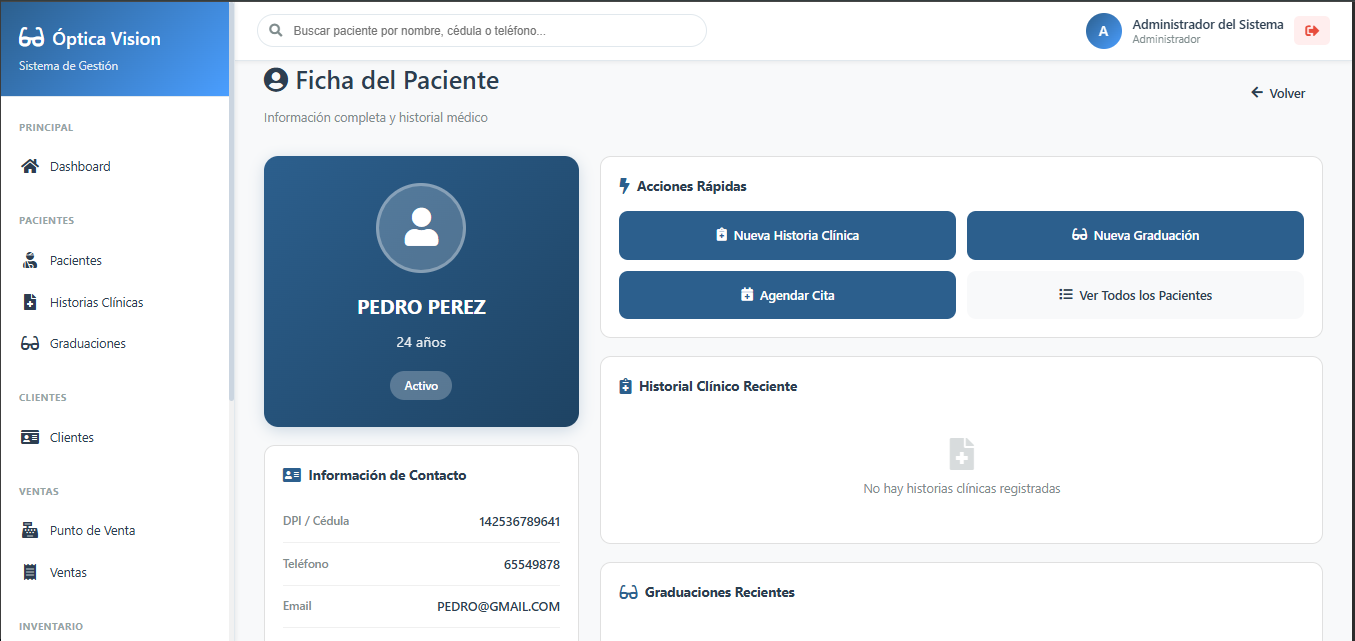1355x641 pixels.
Task: Open Nueva Historia Clínica
Action: pos(787,235)
